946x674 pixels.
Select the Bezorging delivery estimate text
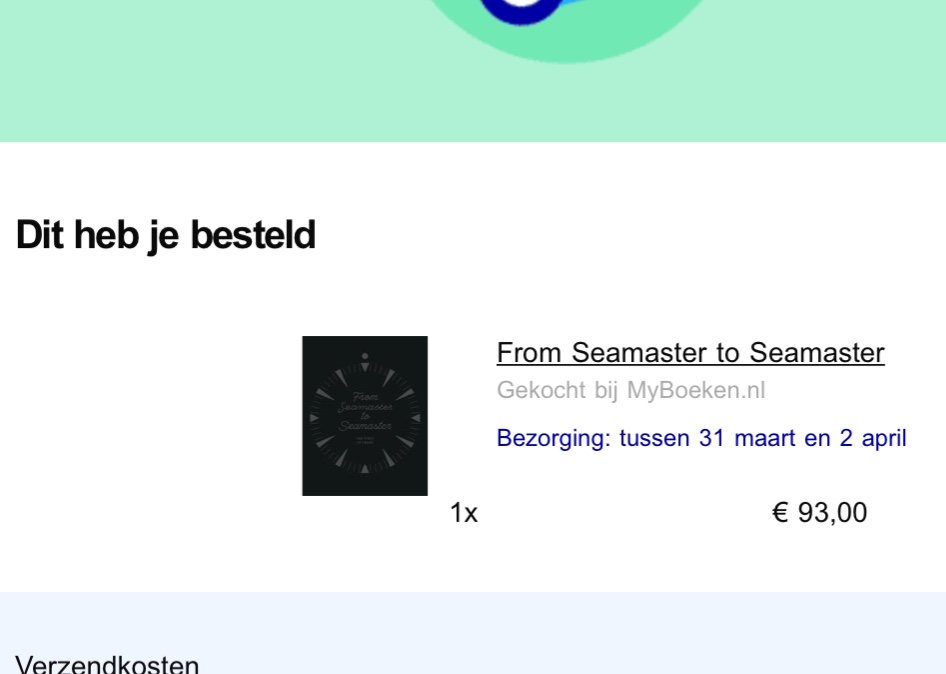coord(701,438)
